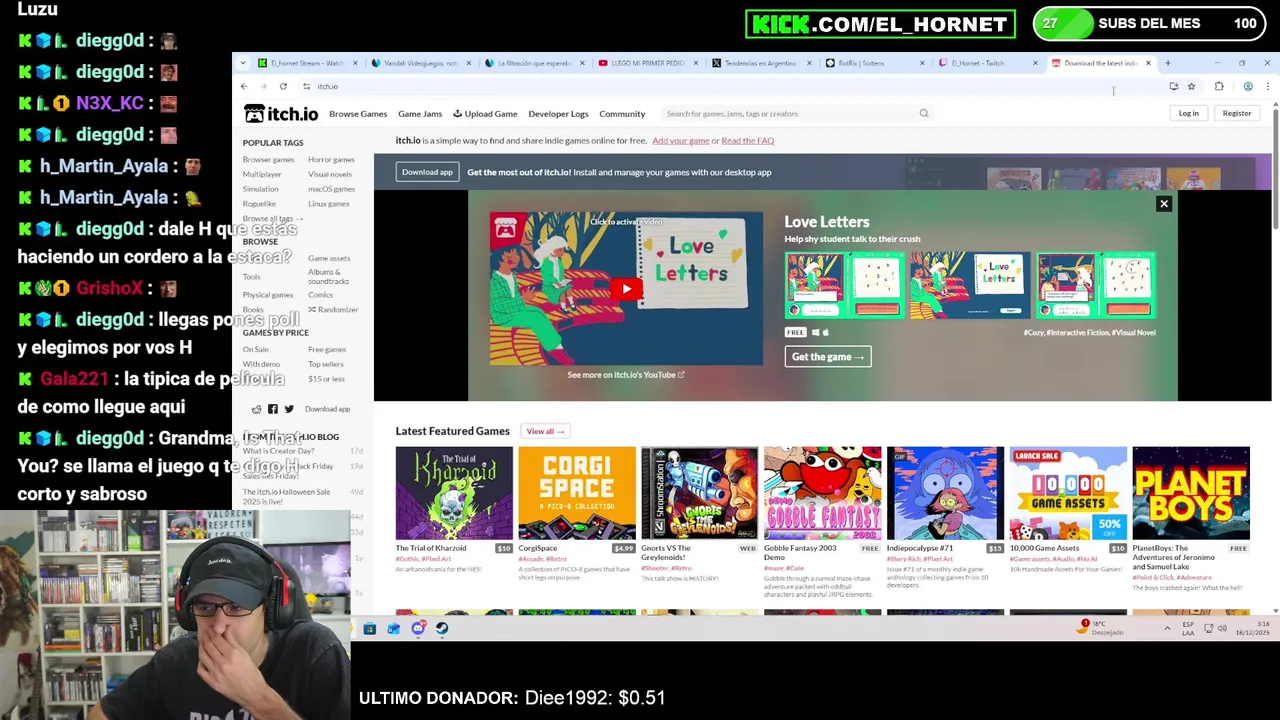Open Game Jams menu

click(x=420, y=114)
